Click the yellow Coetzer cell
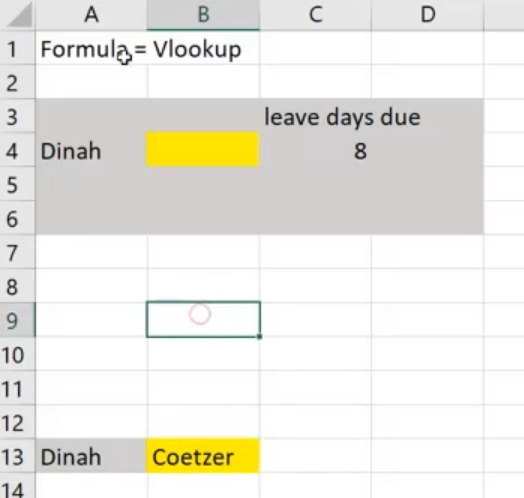This screenshot has height=498, width=524. click(203, 456)
